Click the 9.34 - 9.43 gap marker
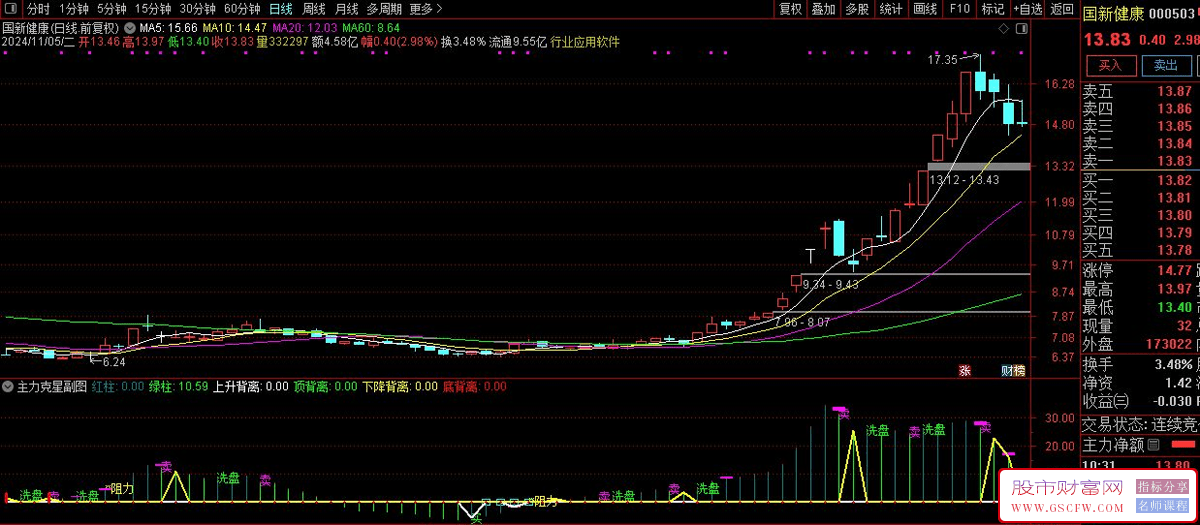 click(x=830, y=285)
